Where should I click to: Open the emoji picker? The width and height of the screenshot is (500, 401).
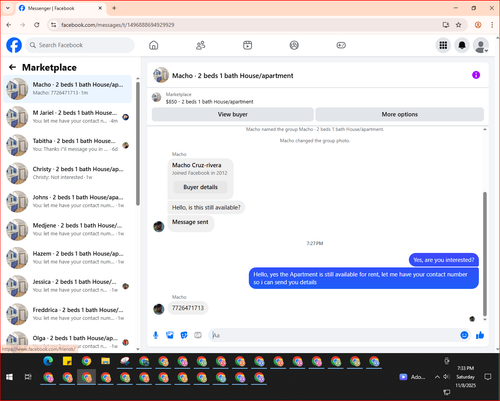click(x=464, y=335)
